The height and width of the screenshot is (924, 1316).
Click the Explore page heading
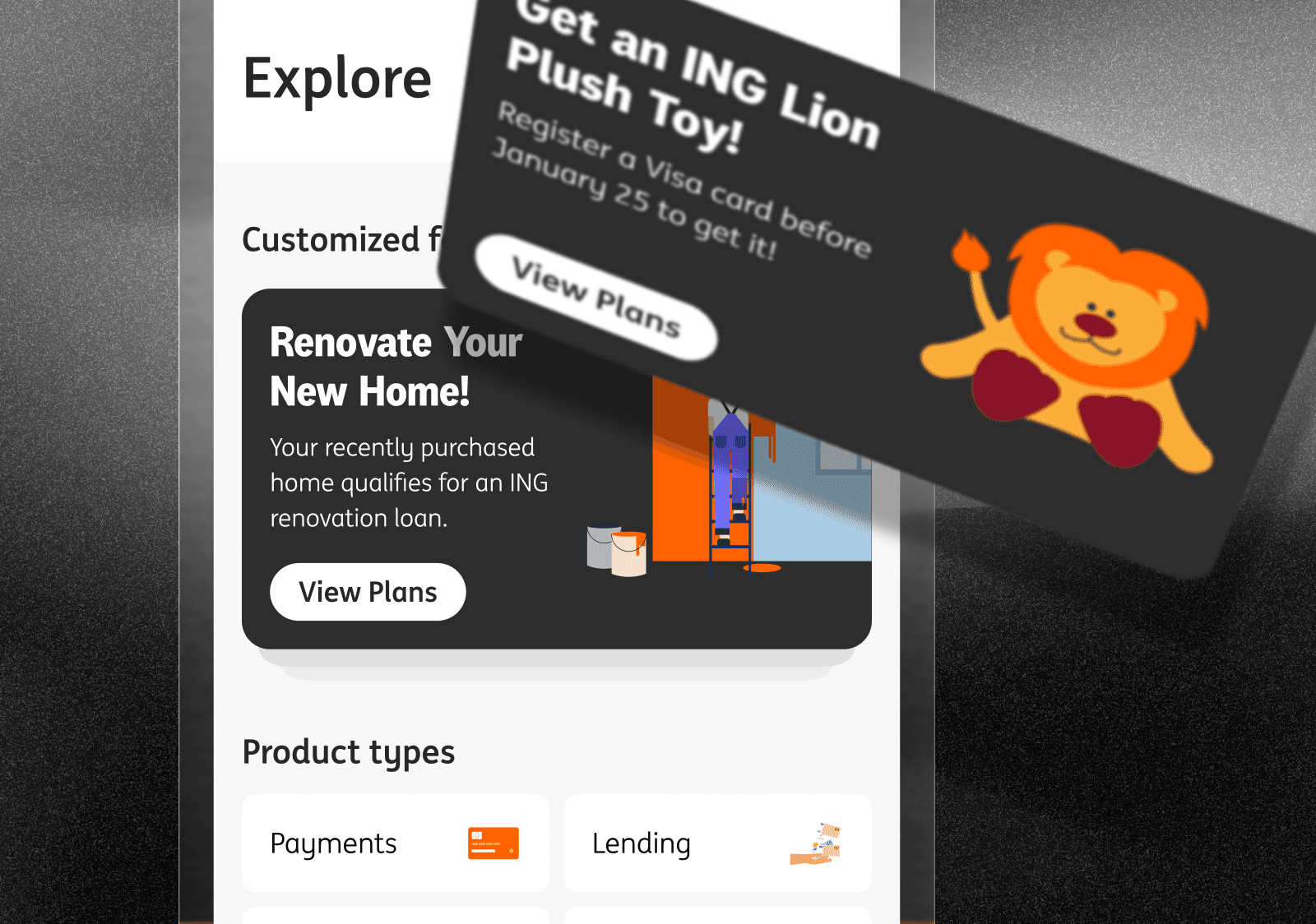(x=337, y=79)
